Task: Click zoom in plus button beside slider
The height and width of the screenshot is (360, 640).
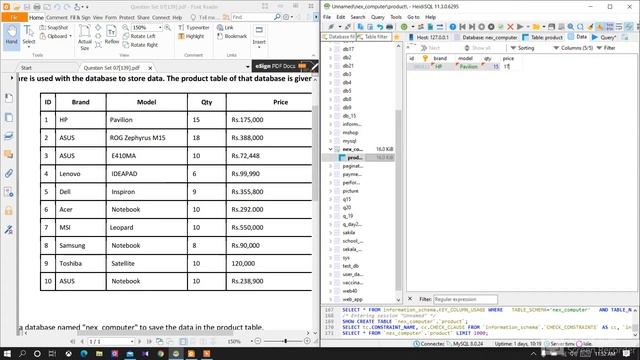Action: (307, 341)
